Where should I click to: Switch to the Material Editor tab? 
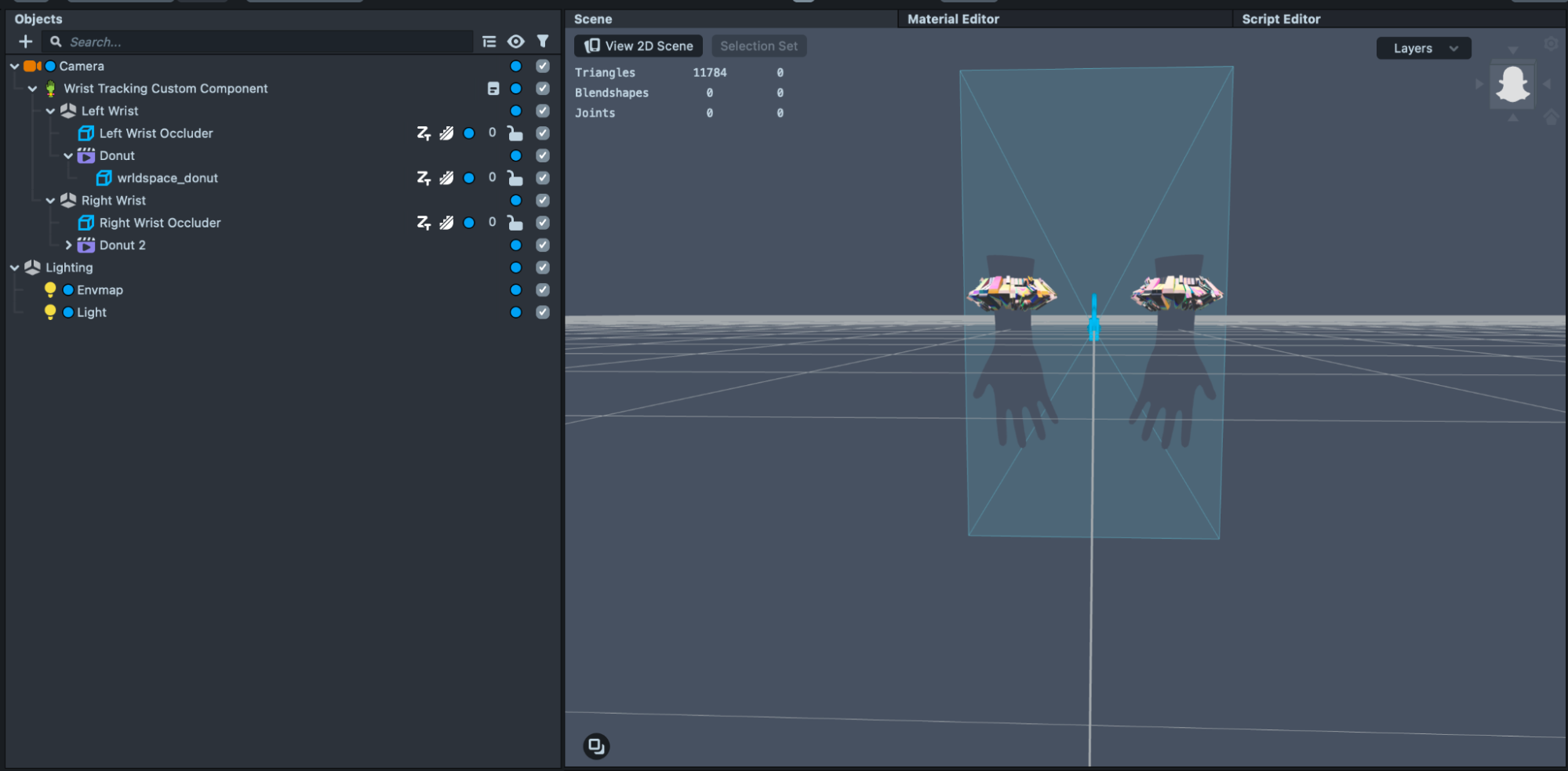(x=953, y=19)
